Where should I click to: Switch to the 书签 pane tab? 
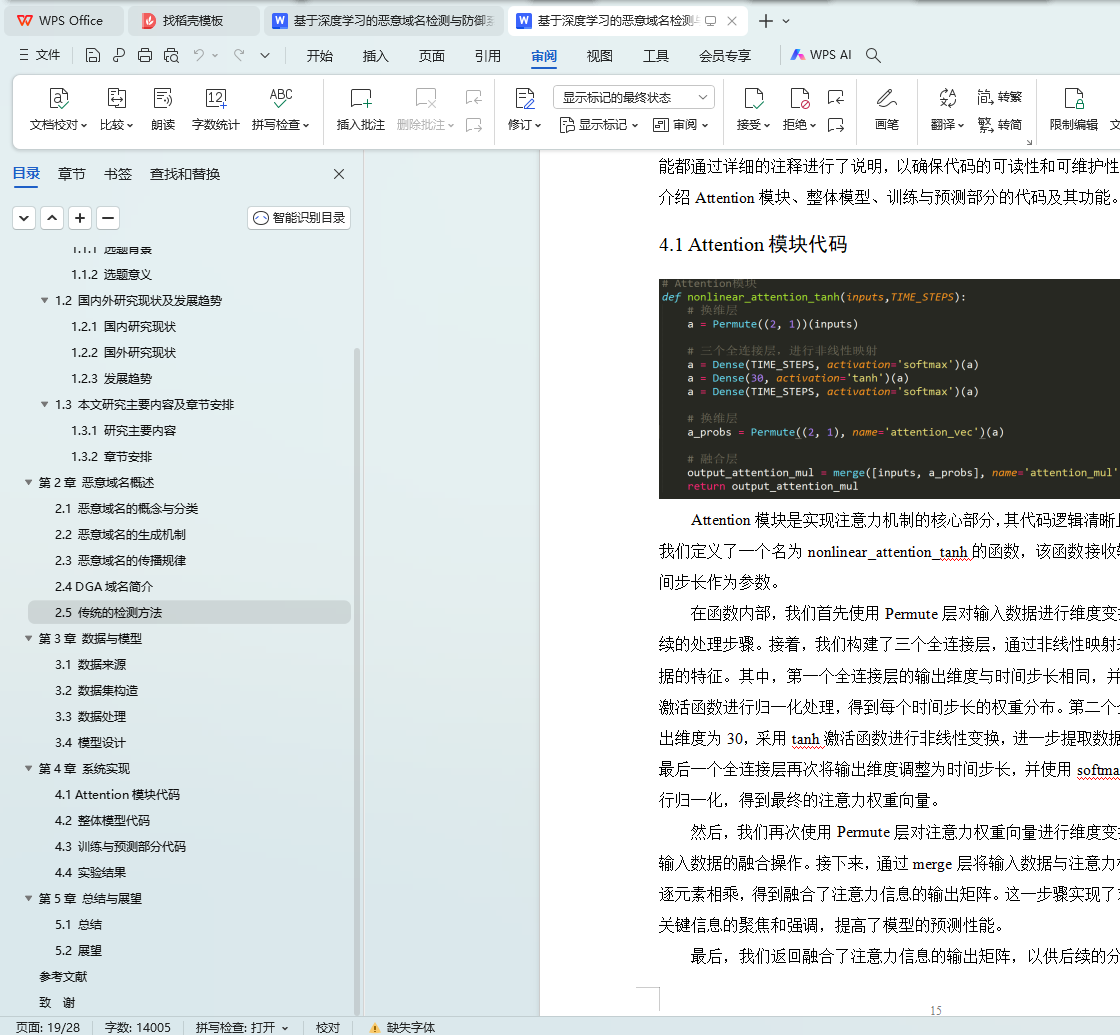[x=118, y=174]
